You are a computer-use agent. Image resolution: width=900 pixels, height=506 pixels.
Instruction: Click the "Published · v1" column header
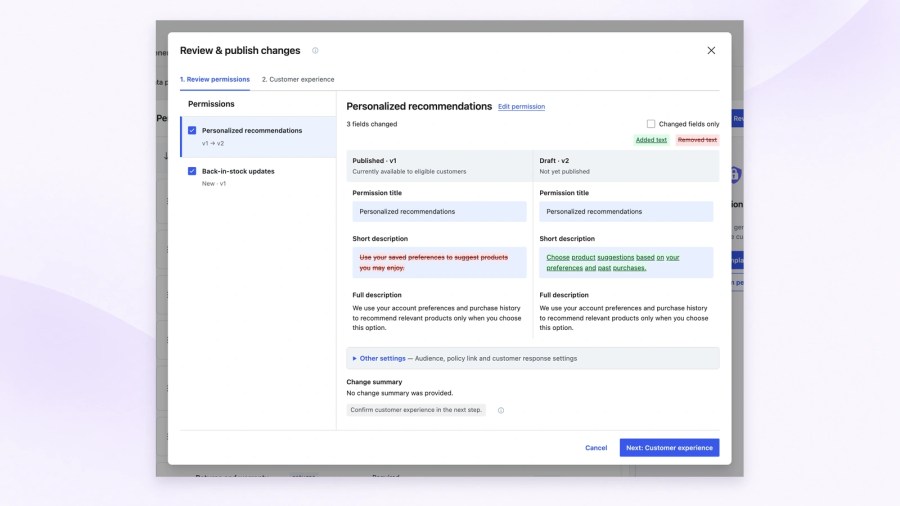[374, 161]
